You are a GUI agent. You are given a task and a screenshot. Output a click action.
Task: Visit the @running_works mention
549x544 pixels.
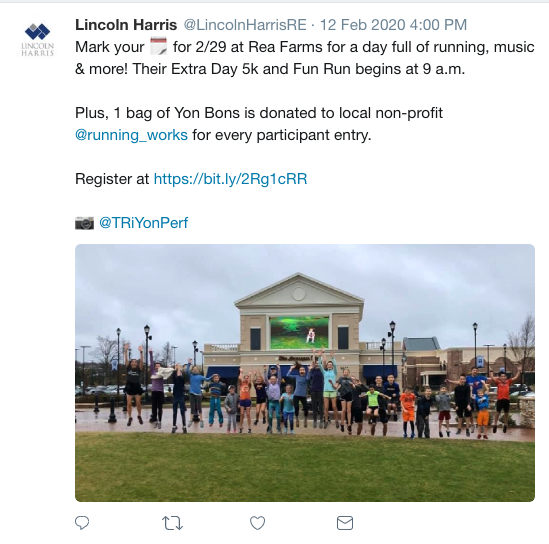point(131,135)
